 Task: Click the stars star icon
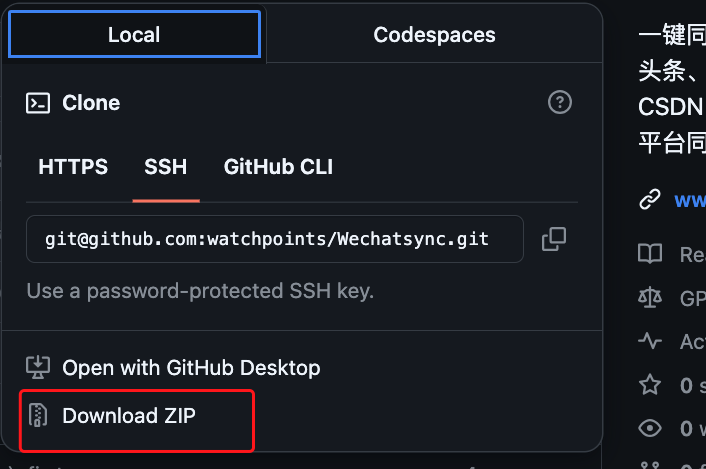[650, 385]
